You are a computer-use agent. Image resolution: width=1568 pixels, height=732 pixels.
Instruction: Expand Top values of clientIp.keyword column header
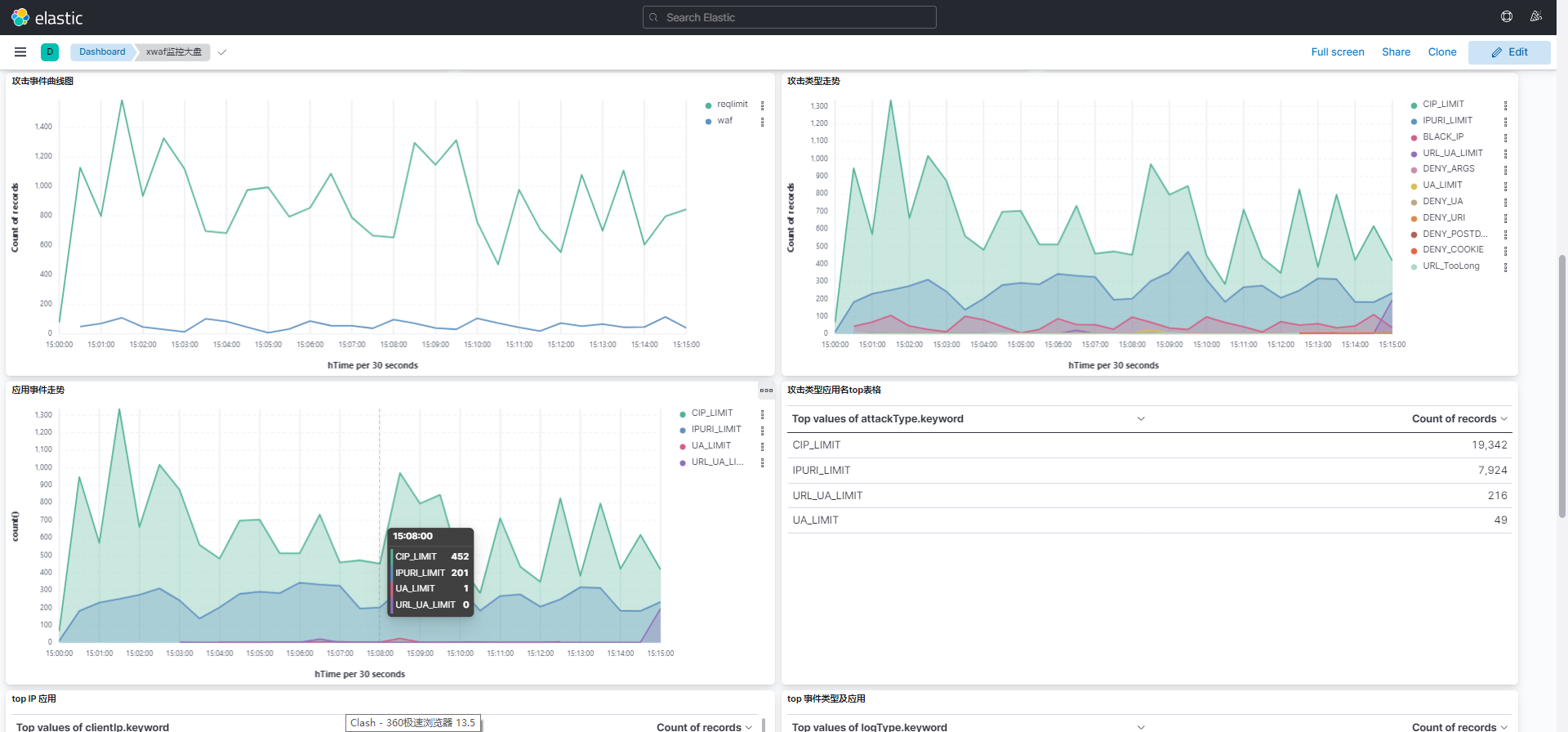[92, 726]
